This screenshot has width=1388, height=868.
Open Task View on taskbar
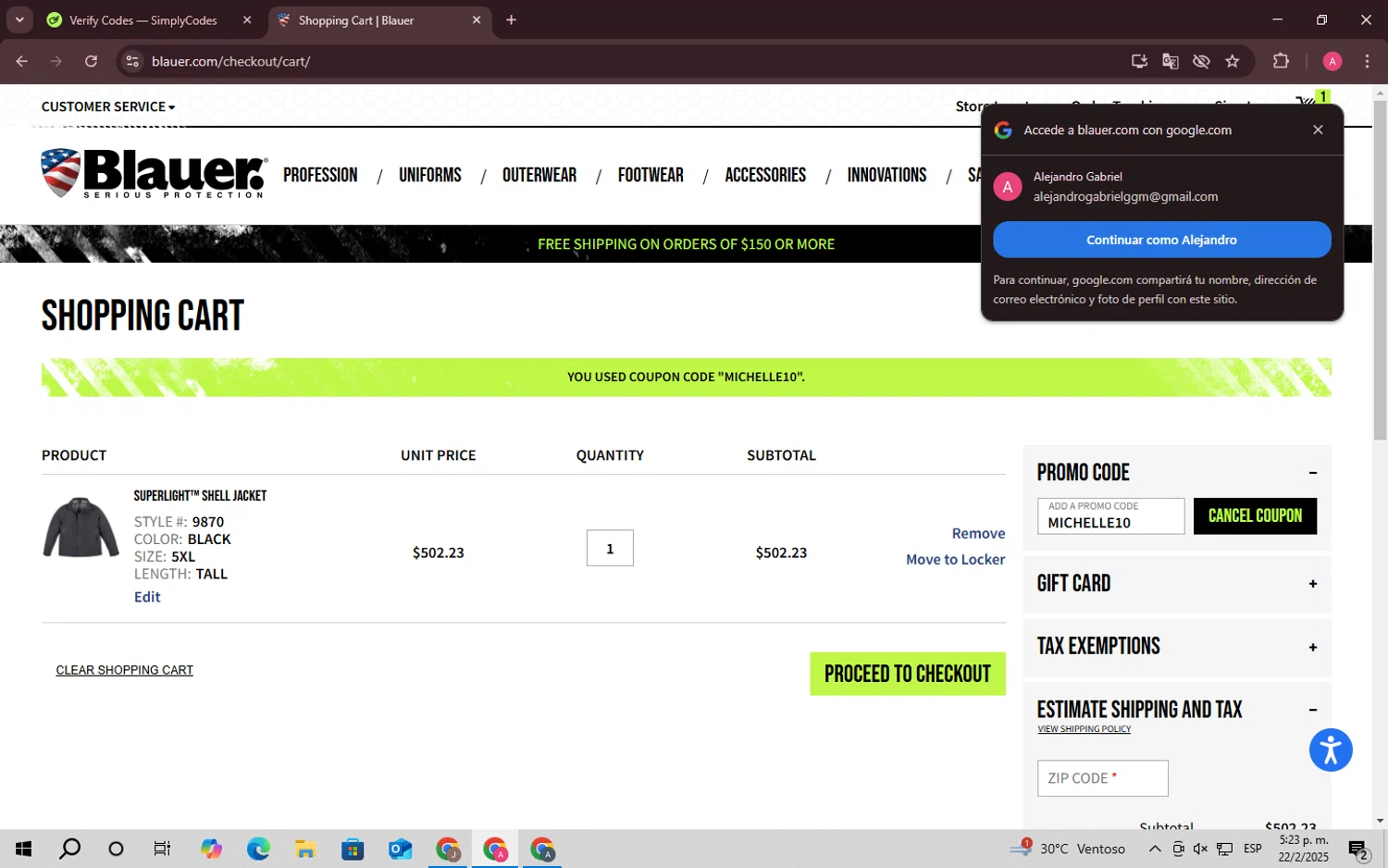point(162,849)
